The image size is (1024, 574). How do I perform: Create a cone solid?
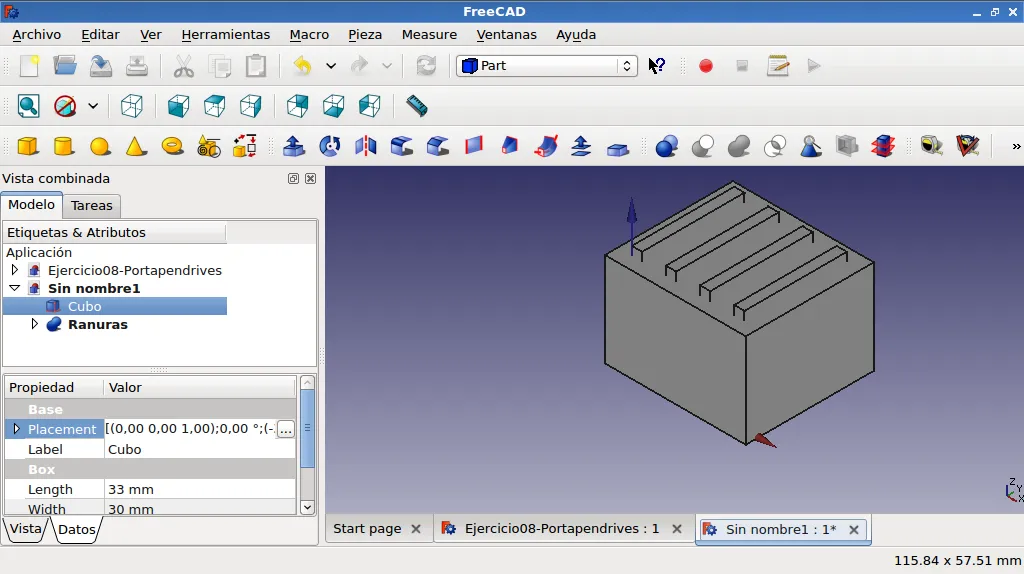[136, 146]
